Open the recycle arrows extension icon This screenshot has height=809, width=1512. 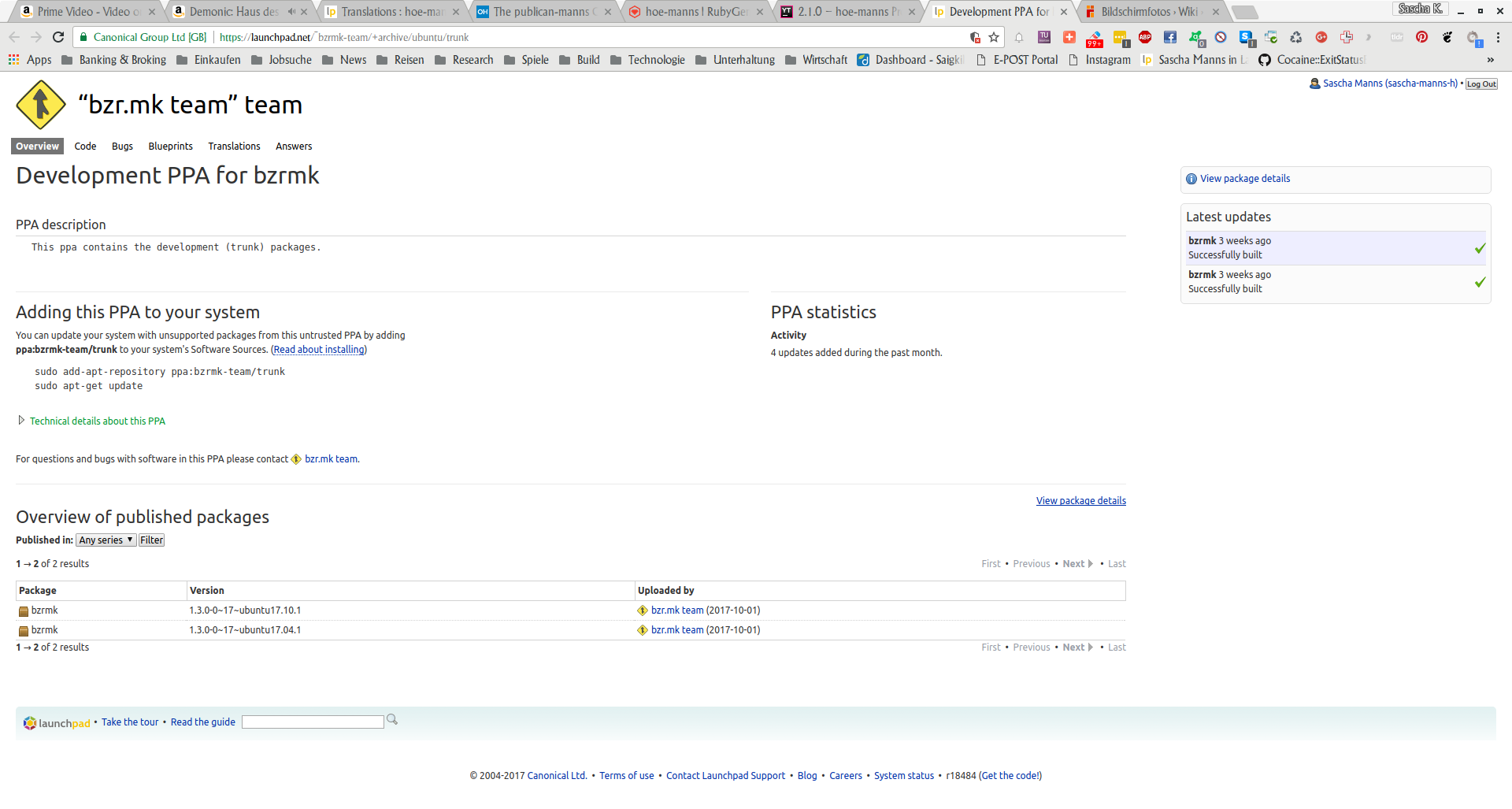[1296, 37]
